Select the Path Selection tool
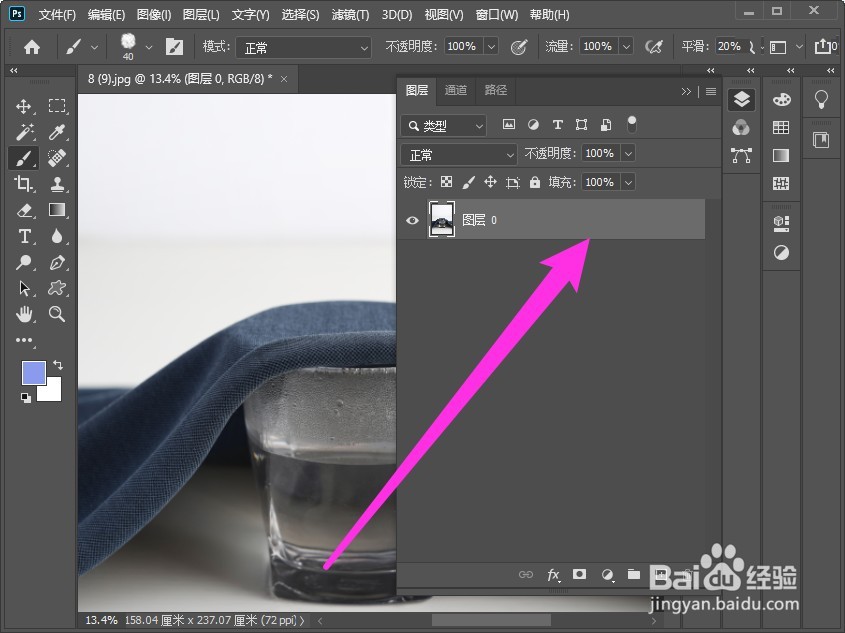This screenshot has height=633, width=845. [x=24, y=288]
